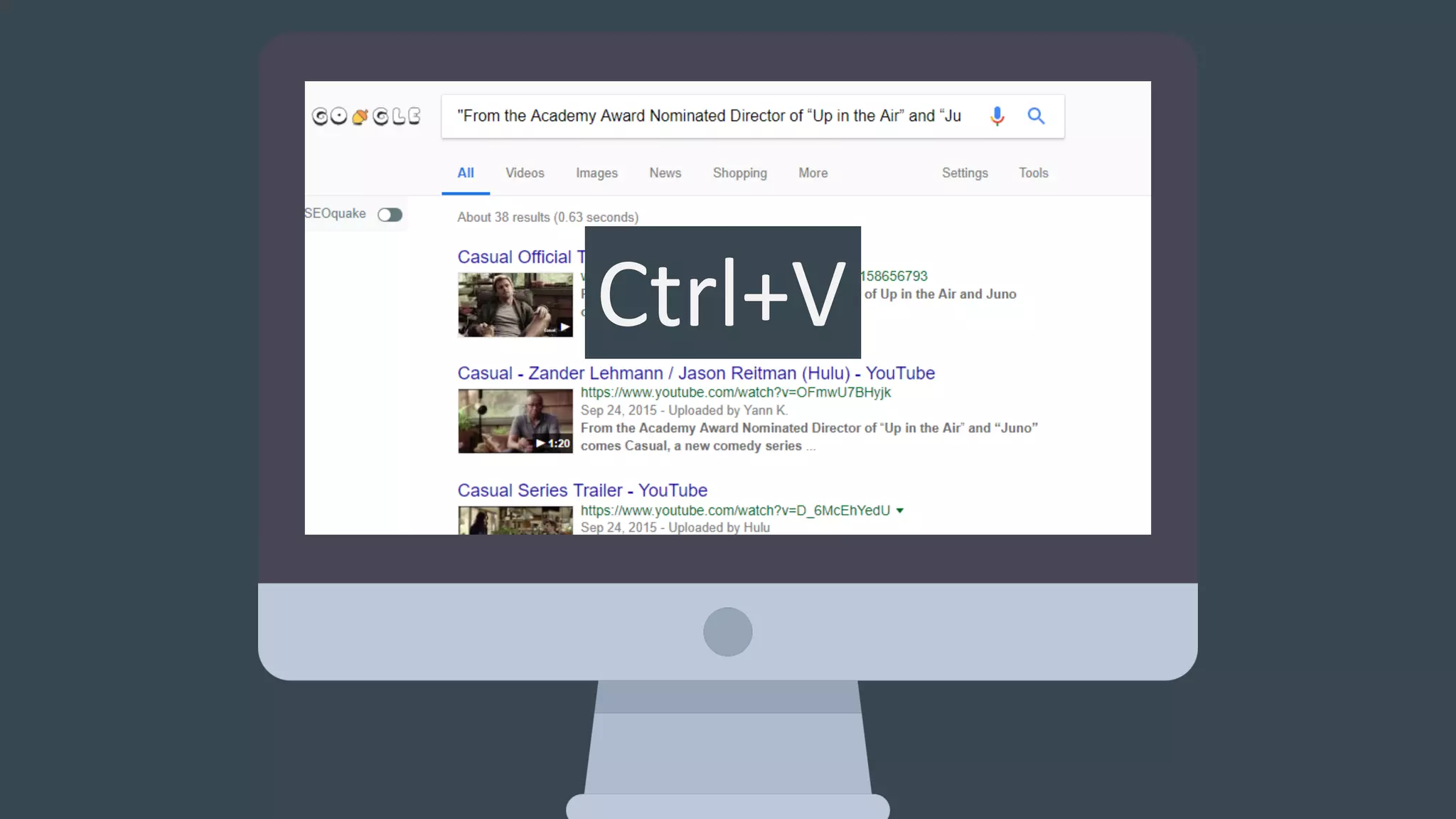Click URL with OFmwU7BHyjk video ID

(735, 392)
